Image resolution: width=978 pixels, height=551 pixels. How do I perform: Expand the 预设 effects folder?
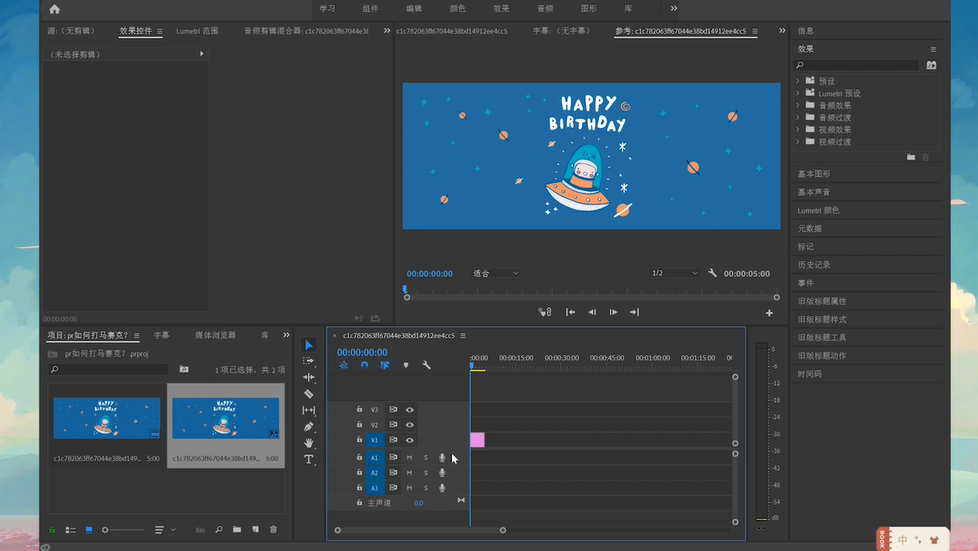tap(798, 80)
